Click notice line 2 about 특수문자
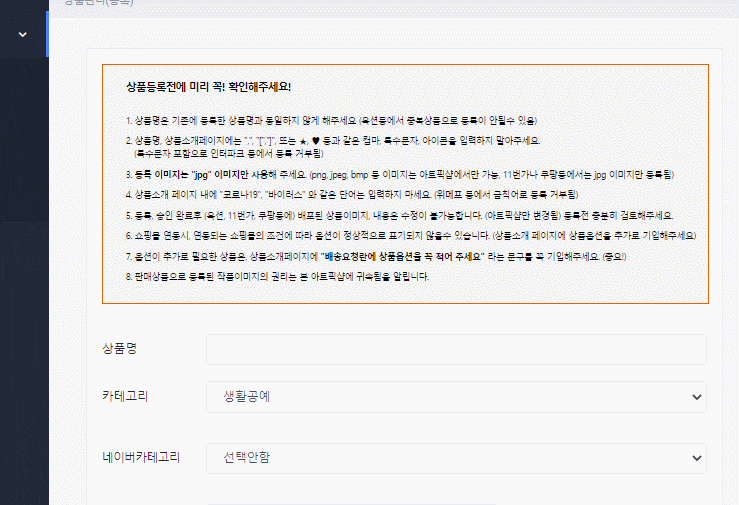 [333, 147]
